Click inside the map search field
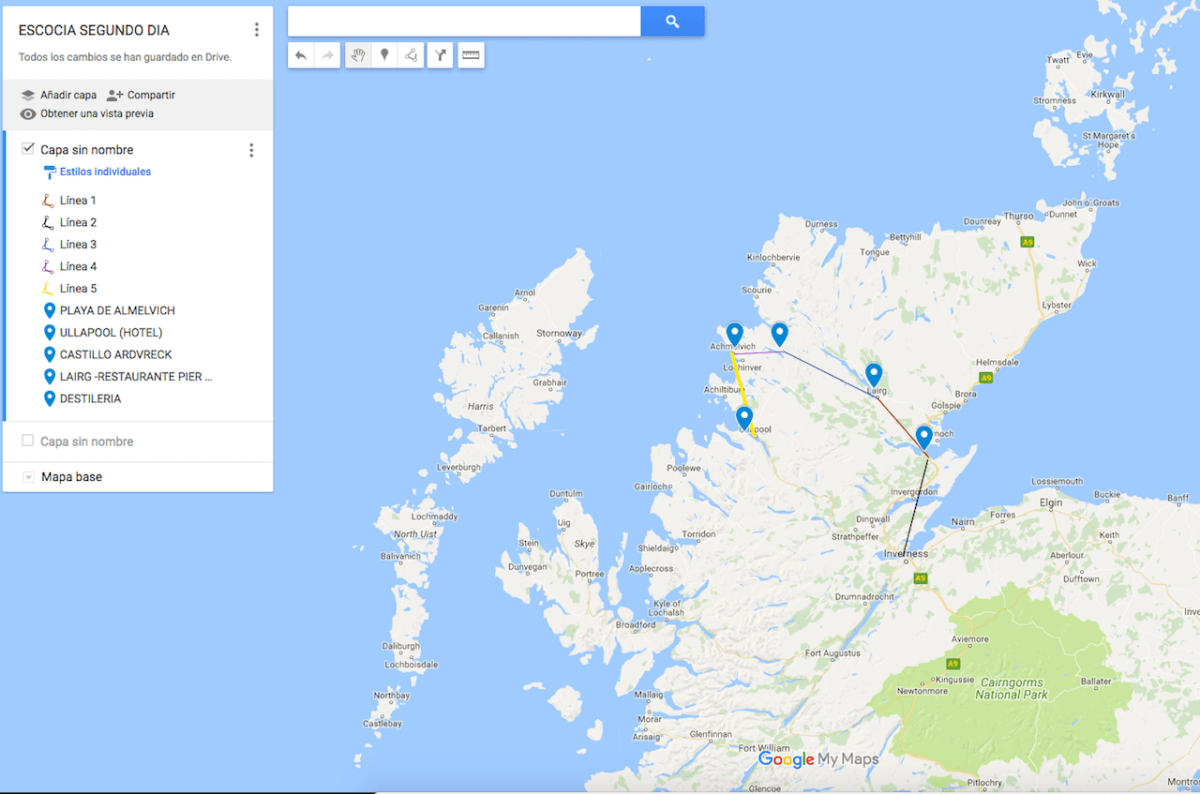Image resolution: width=1200 pixels, height=794 pixels. coord(463,21)
